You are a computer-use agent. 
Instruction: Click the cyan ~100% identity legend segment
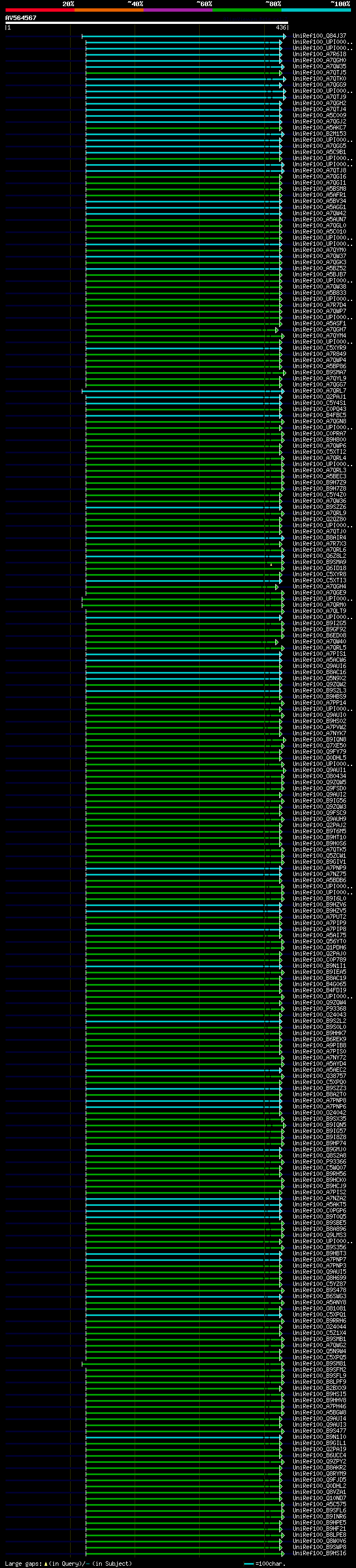point(316,10)
